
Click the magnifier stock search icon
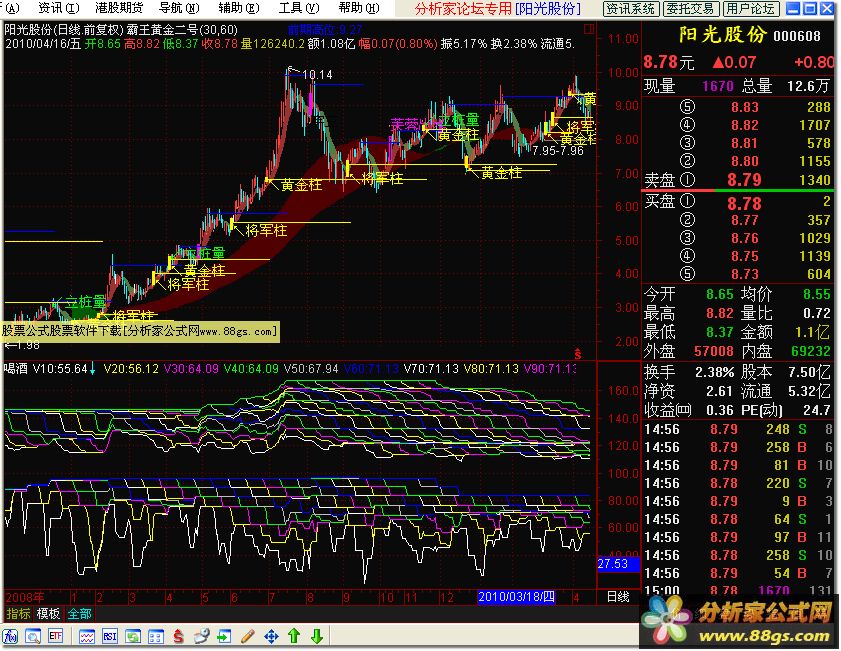click(33, 637)
